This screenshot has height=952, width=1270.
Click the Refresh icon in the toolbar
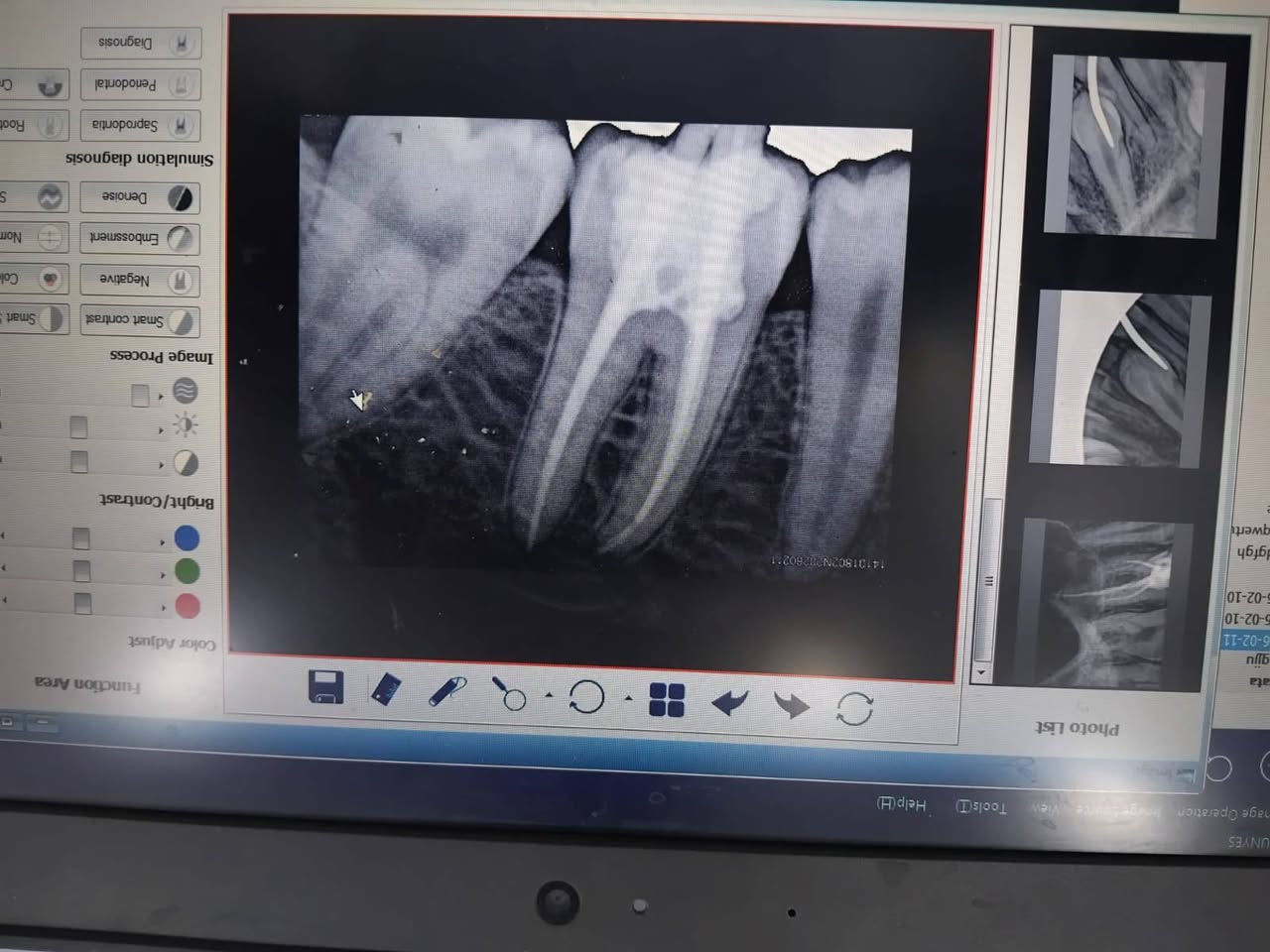click(853, 707)
